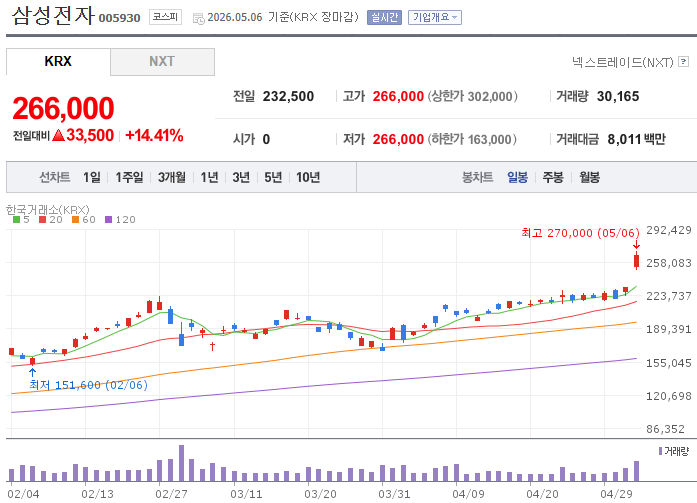Click the tallest volume bar near 02/27
697x503 pixels.
(181, 463)
